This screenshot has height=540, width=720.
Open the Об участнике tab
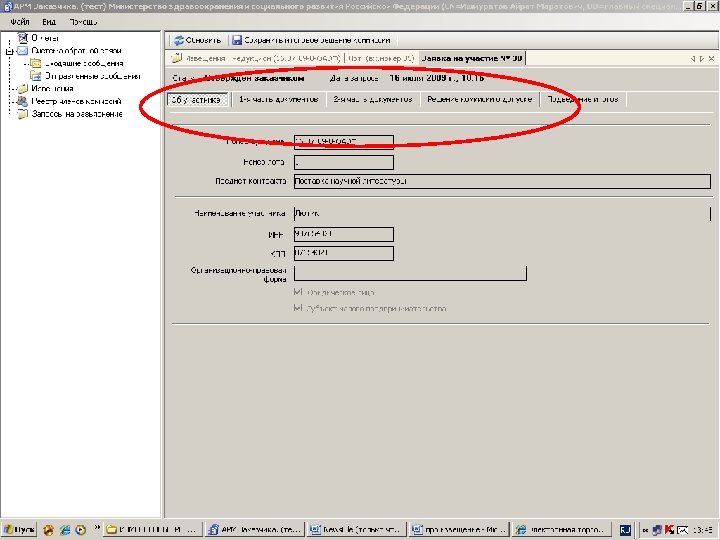pyautogui.click(x=197, y=100)
